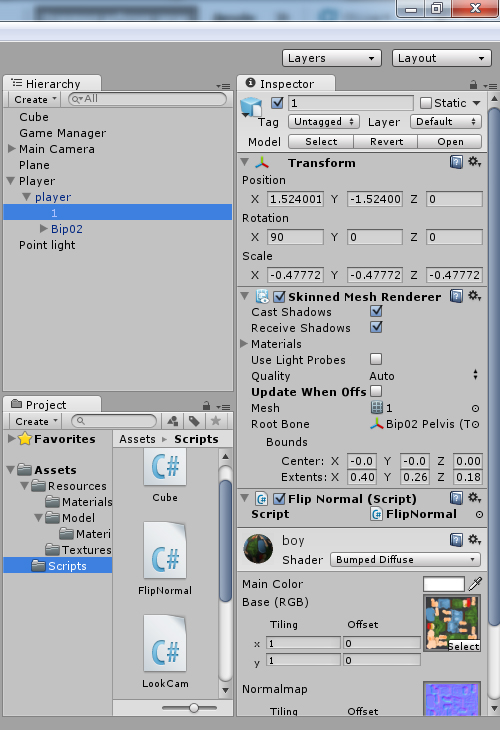The width and height of the screenshot is (500, 730).
Task: Open Flip Normal script gear menu
Action: point(474,498)
